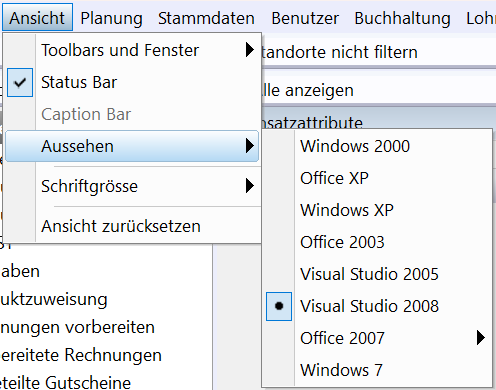Screen dimensions: 496x390
Task: Click 'vorbereitete Rechnungen' list entry
Action: (81, 355)
